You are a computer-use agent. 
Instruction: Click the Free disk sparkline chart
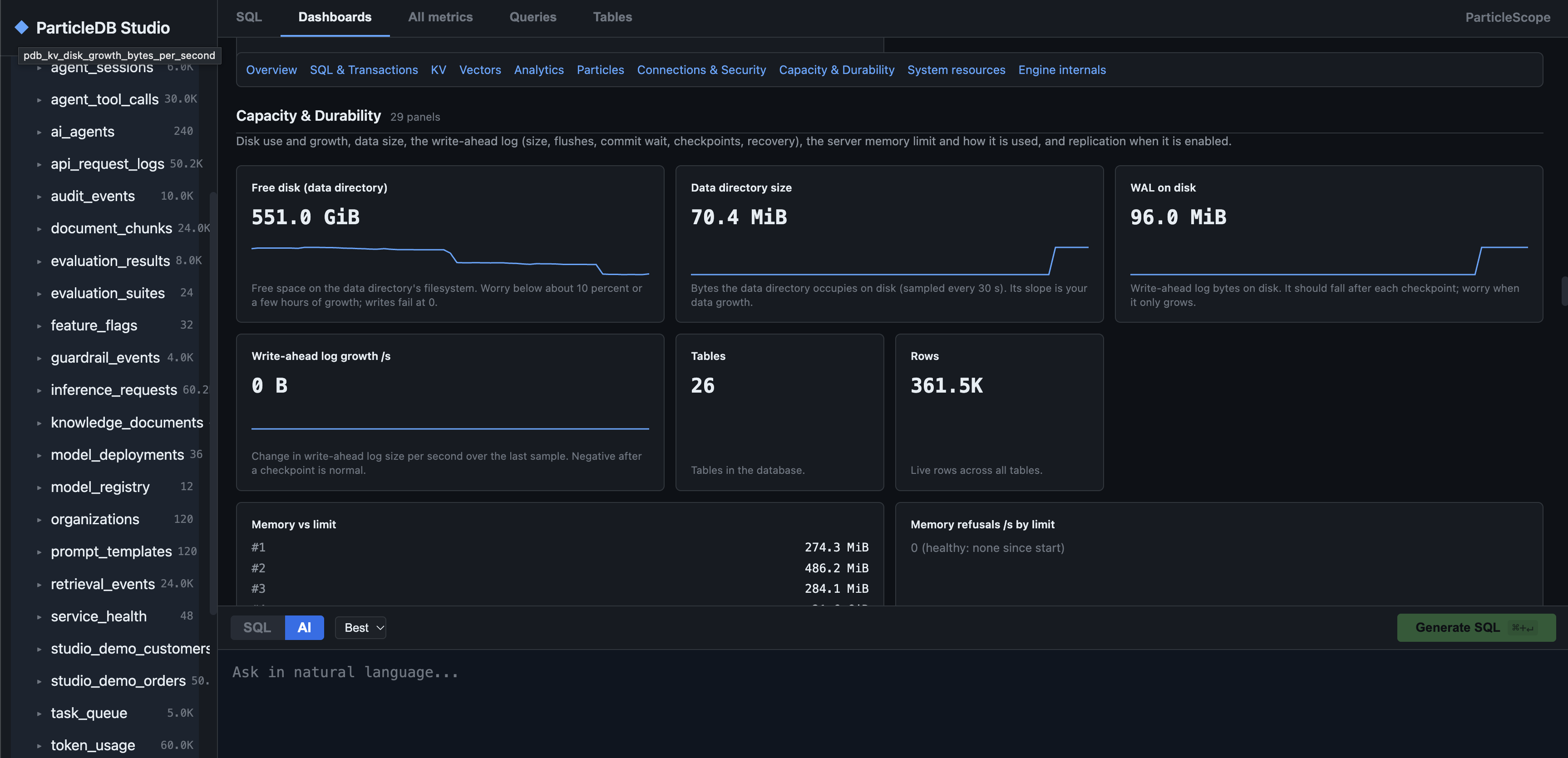tap(450, 261)
